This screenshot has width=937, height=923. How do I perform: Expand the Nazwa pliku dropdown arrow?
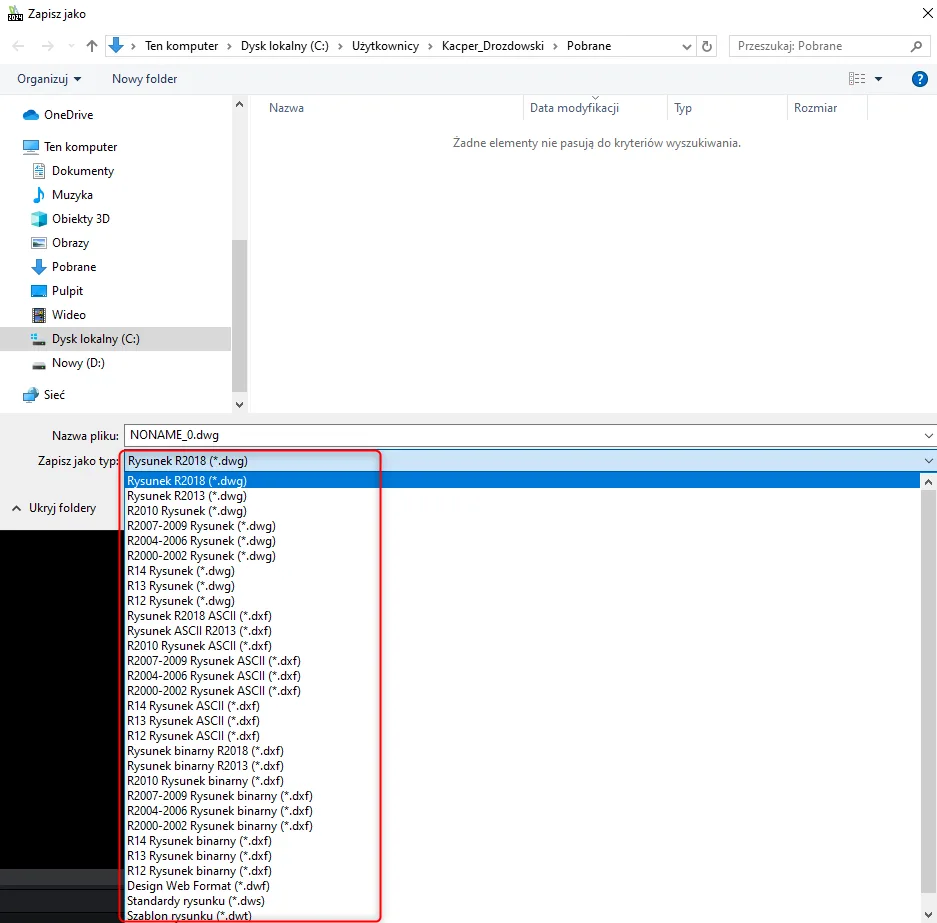[929, 436]
